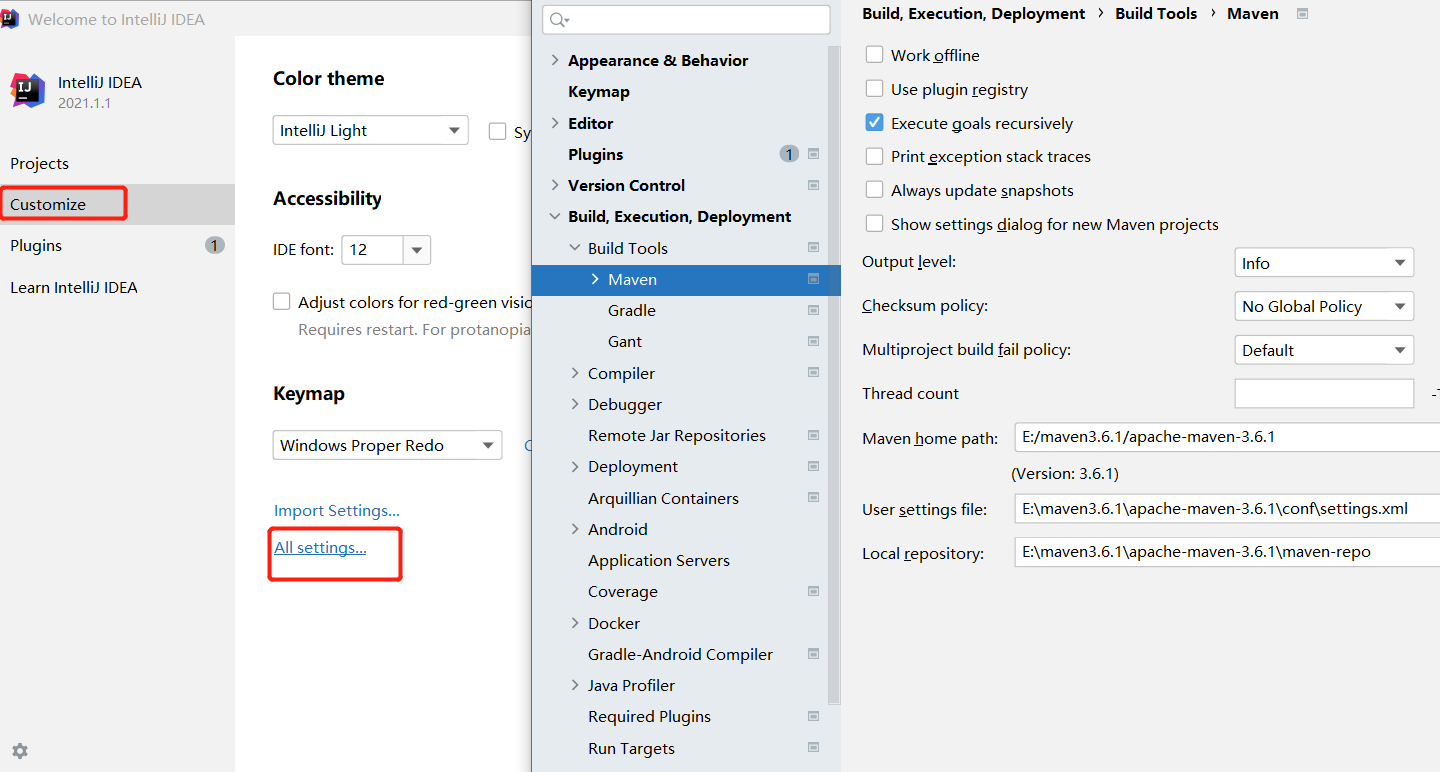Click the Maven home path field
Screen dimensions: 1440x772
tap(1227, 437)
